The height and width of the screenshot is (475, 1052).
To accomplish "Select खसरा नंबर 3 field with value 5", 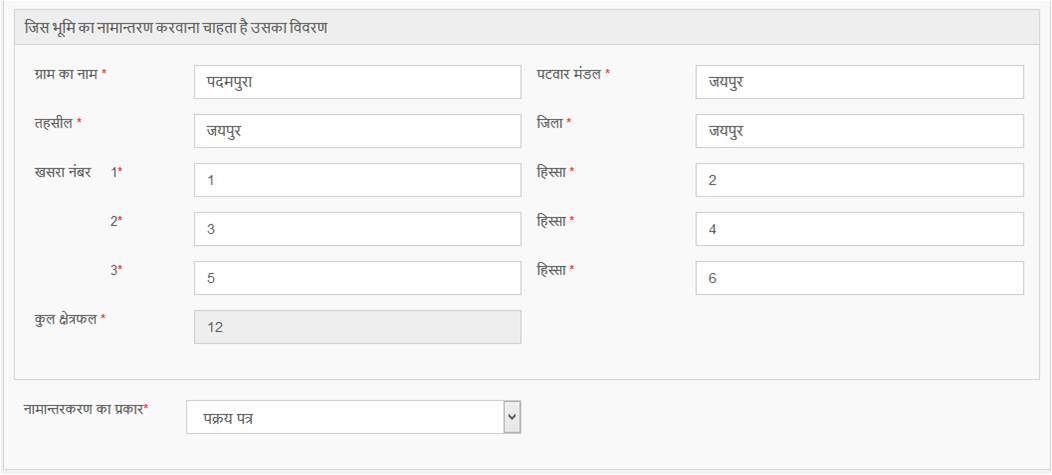I will (357, 278).
